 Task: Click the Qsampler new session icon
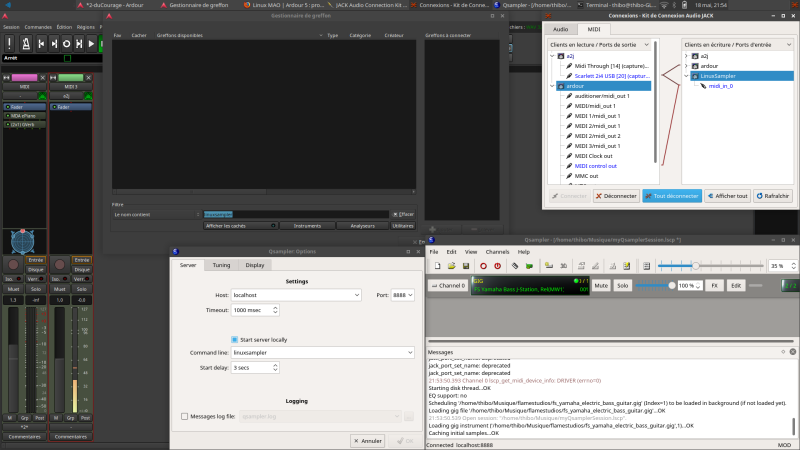point(435,266)
